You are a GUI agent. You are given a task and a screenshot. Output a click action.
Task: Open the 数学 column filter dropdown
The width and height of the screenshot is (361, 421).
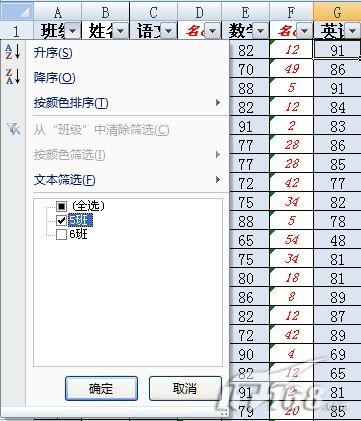pos(260,31)
